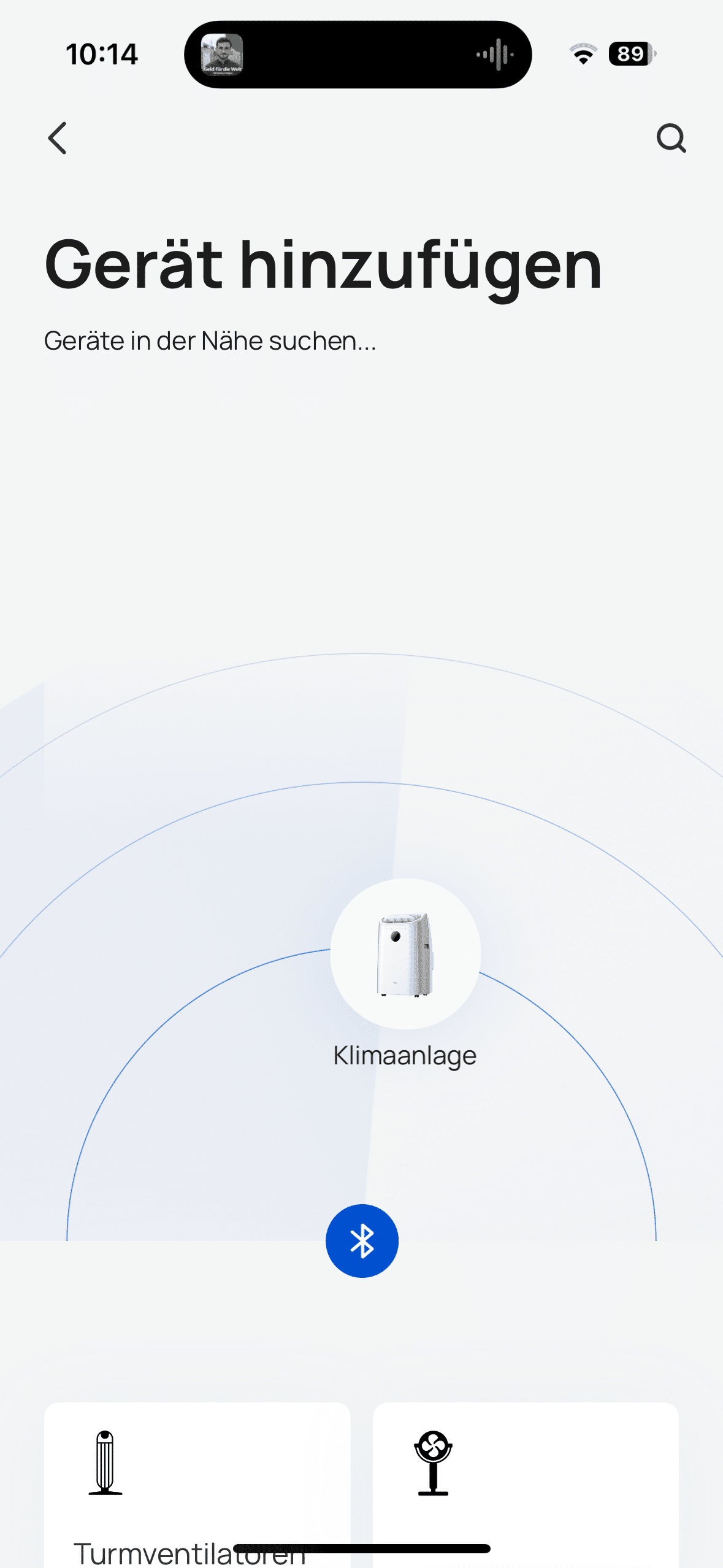Select the discovered air conditioner image
The image size is (723, 1568).
click(x=405, y=953)
